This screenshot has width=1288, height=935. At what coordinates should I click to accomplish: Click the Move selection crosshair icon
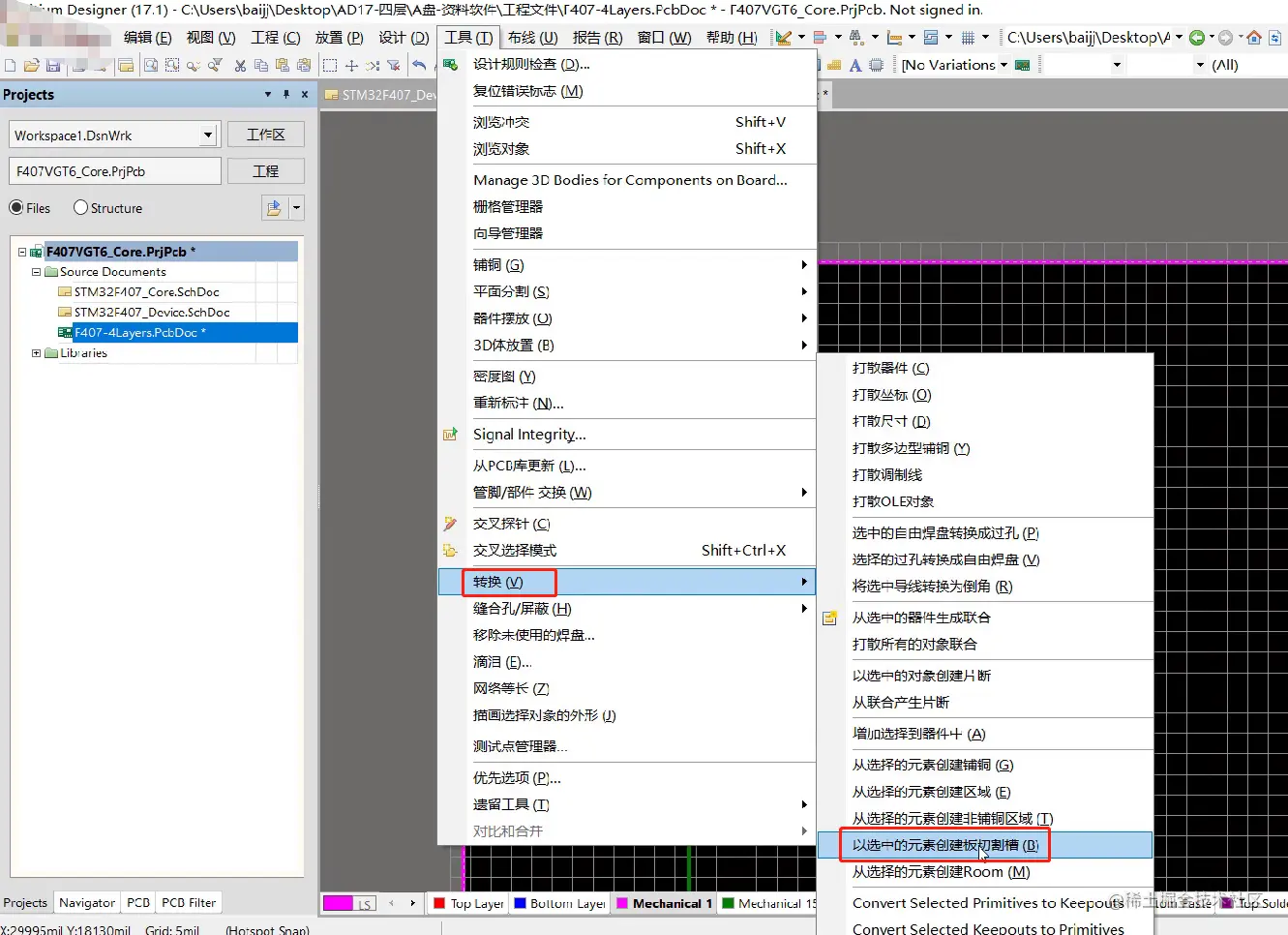click(351, 66)
